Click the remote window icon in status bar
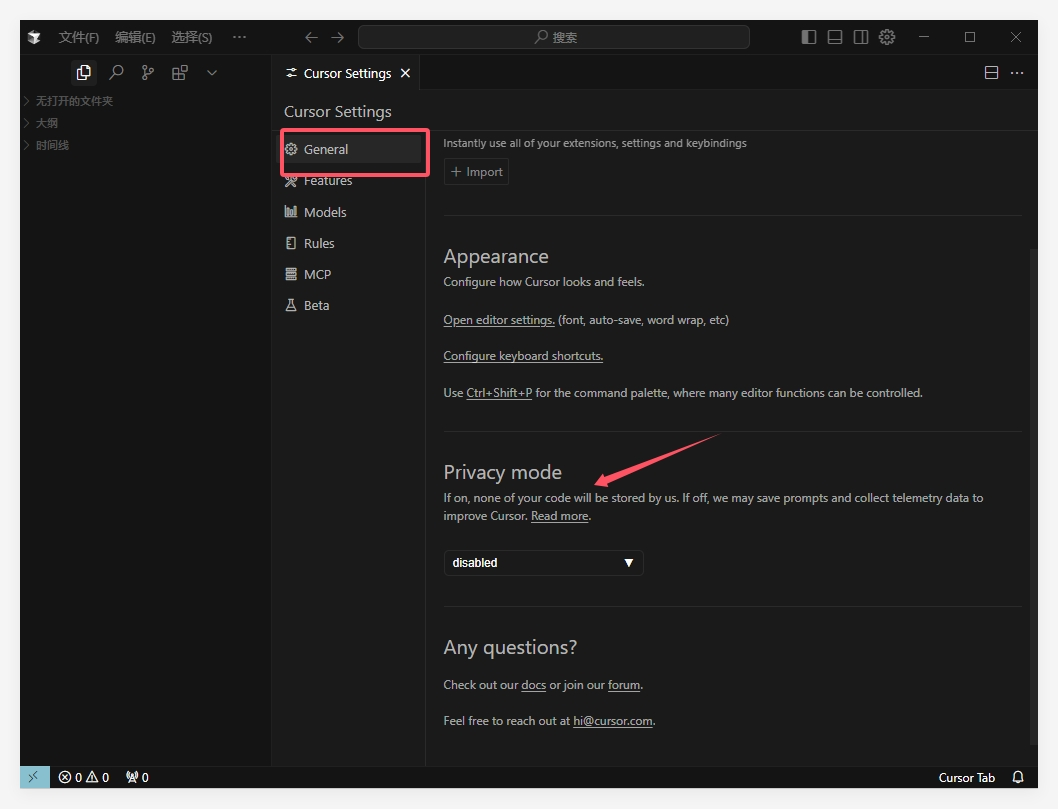The height and width of the screenshot is (809, 1058). click(x=34, y=777)
